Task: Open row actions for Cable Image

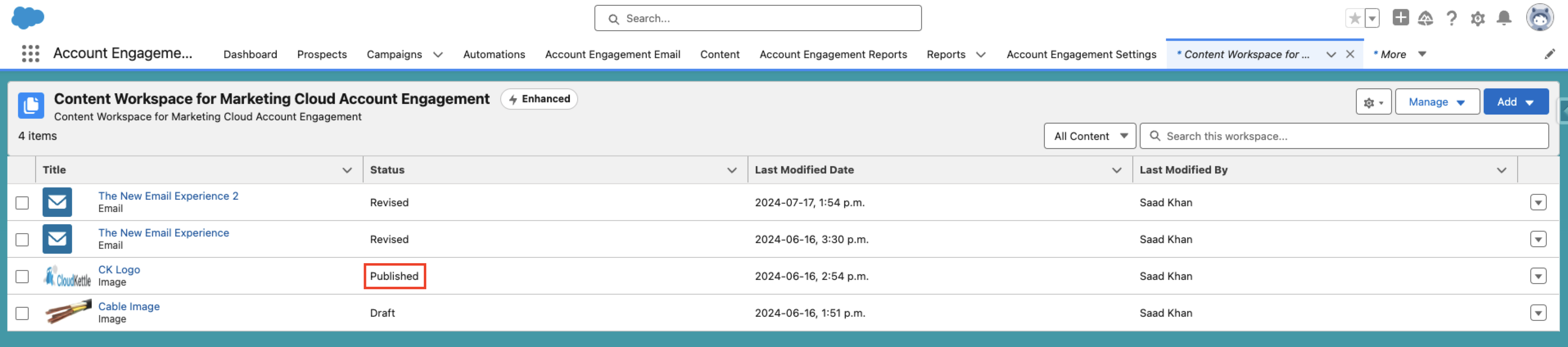Action: point(1538,313)
